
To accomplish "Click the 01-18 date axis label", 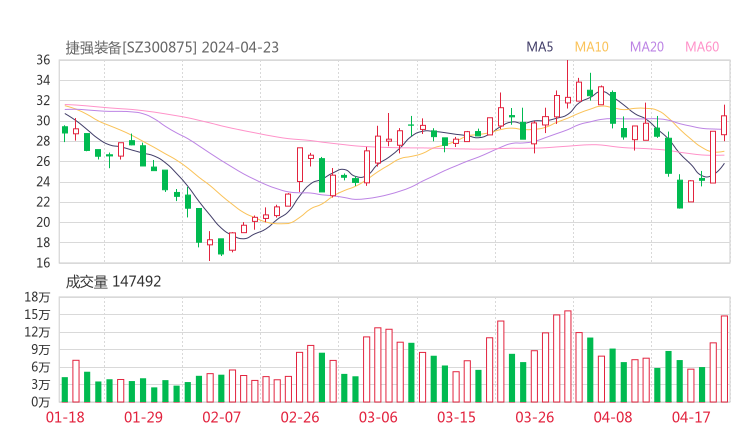I will (x=65, y=417).
